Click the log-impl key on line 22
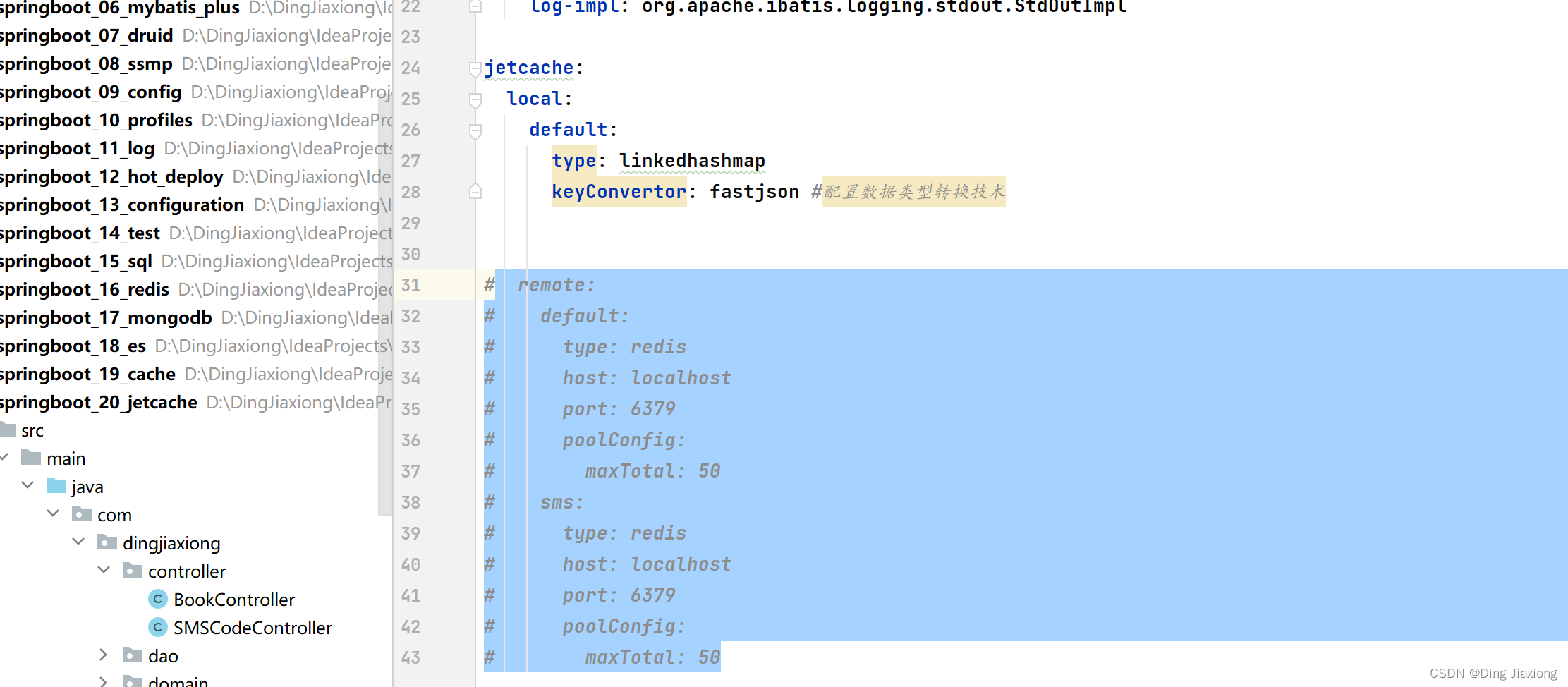 (574, 7)
